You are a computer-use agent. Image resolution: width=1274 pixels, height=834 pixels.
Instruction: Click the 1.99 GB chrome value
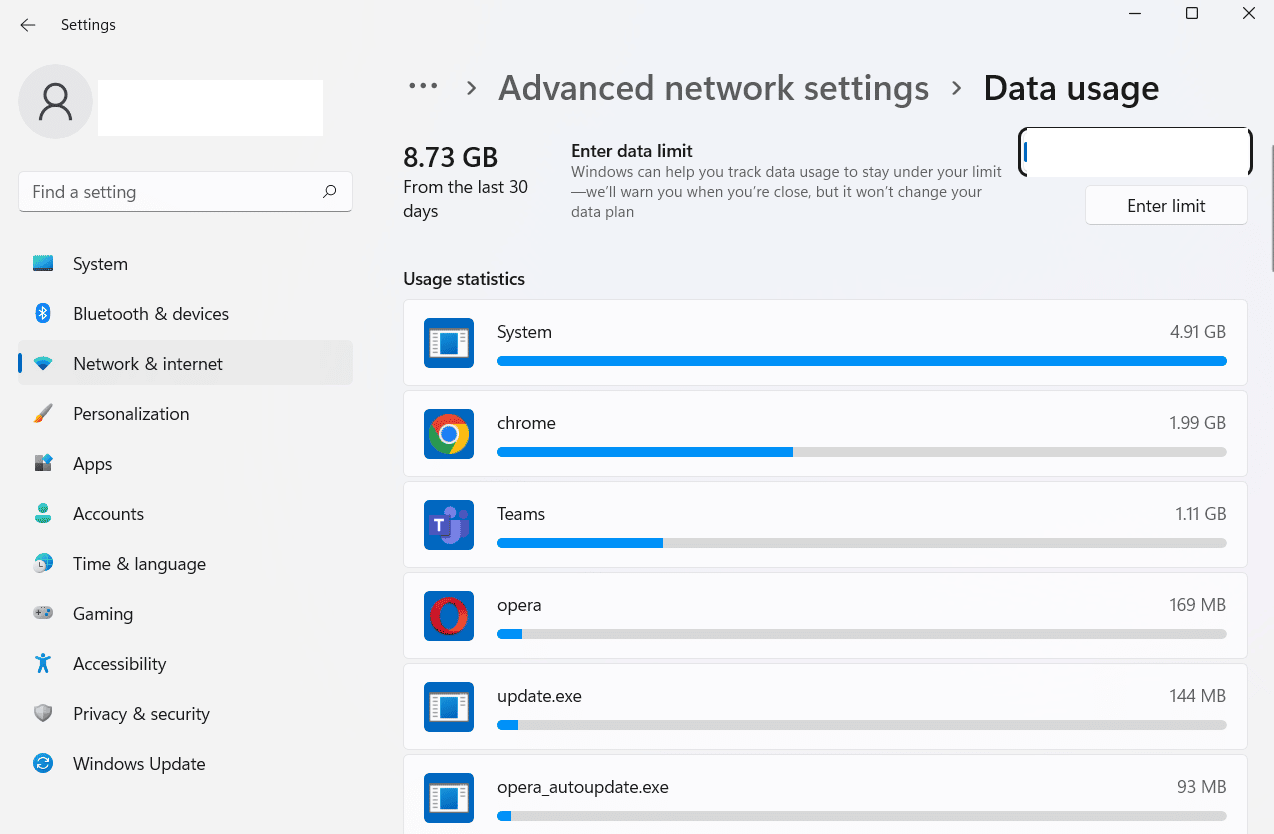[x=1198, y=423]
